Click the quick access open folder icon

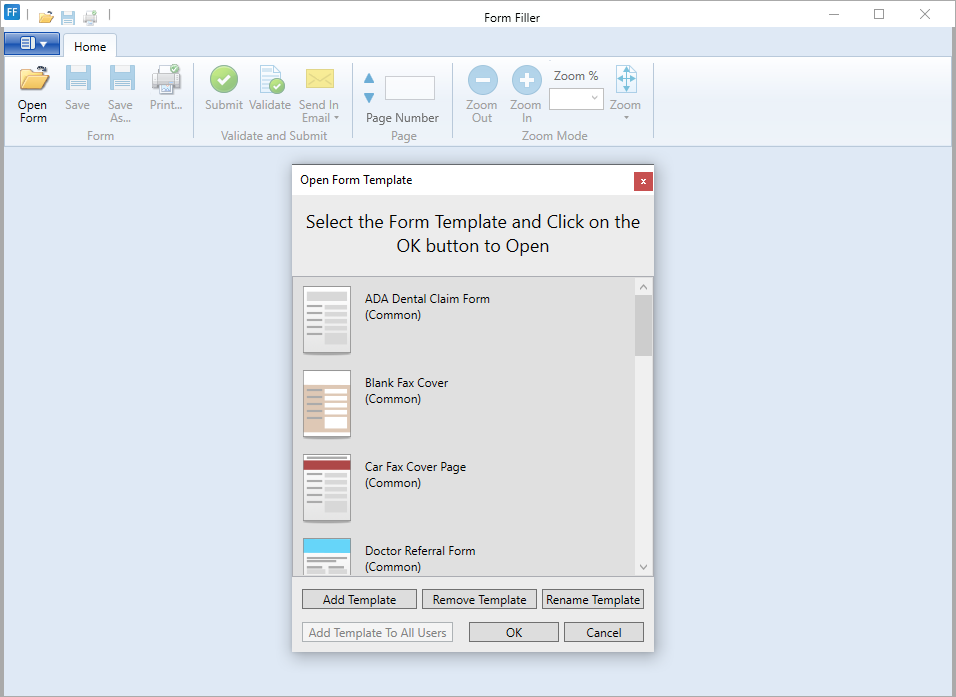coord(46,17)
